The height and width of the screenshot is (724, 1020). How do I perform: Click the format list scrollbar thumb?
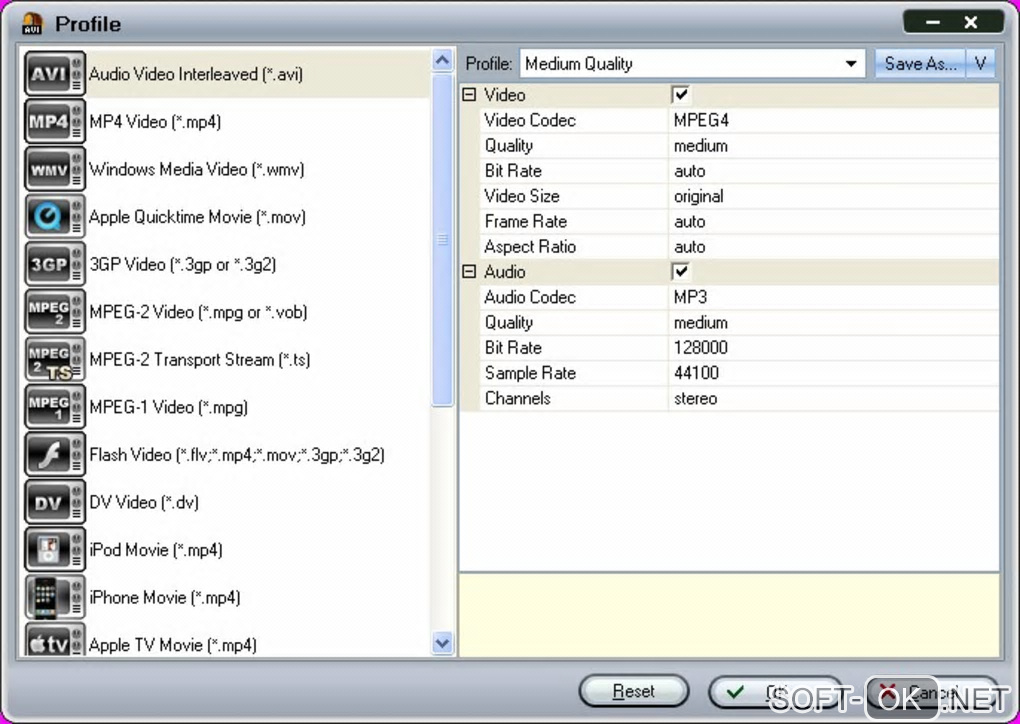tap(442, 240)
